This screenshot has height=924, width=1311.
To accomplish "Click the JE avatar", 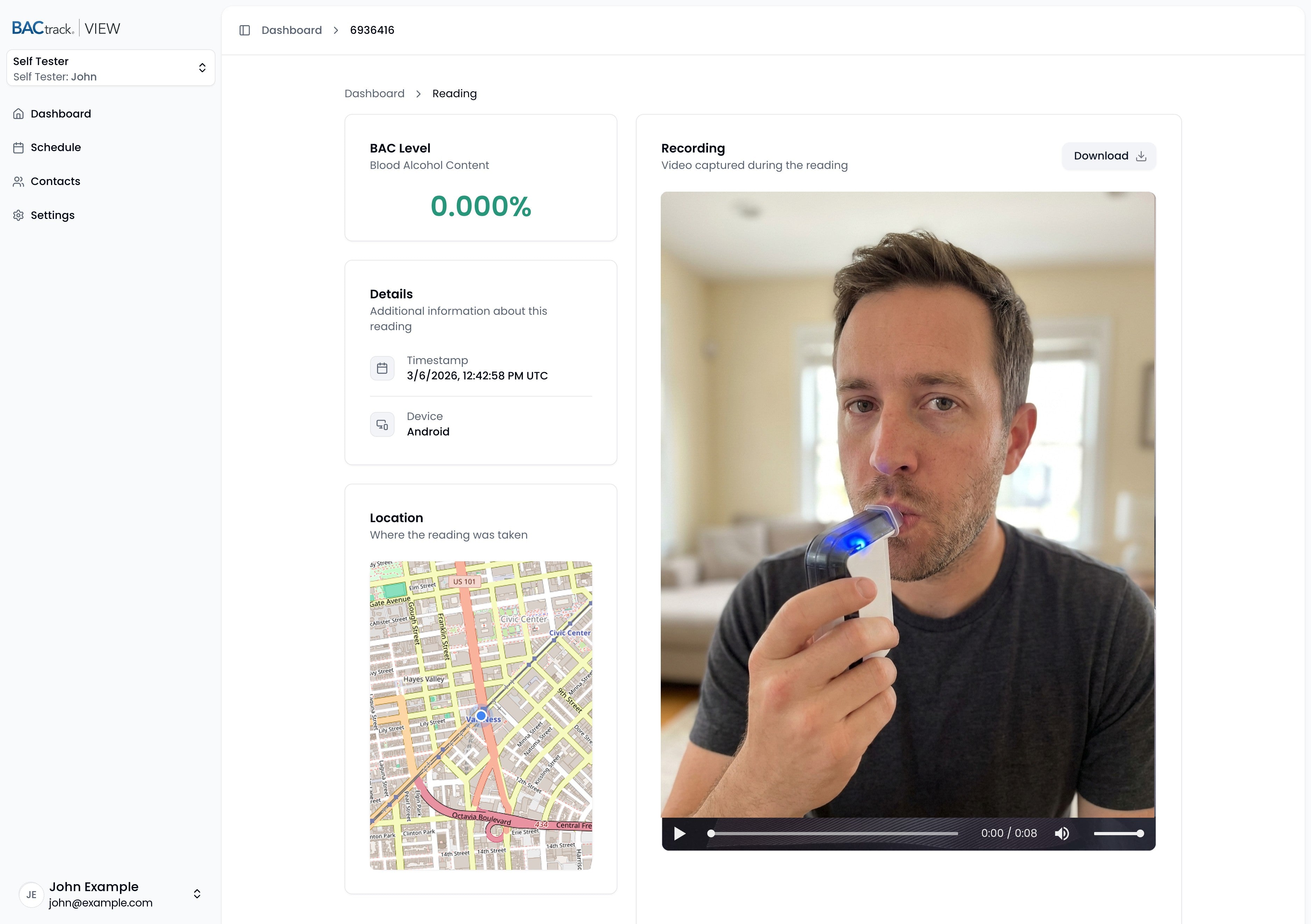I will point(31,894).
